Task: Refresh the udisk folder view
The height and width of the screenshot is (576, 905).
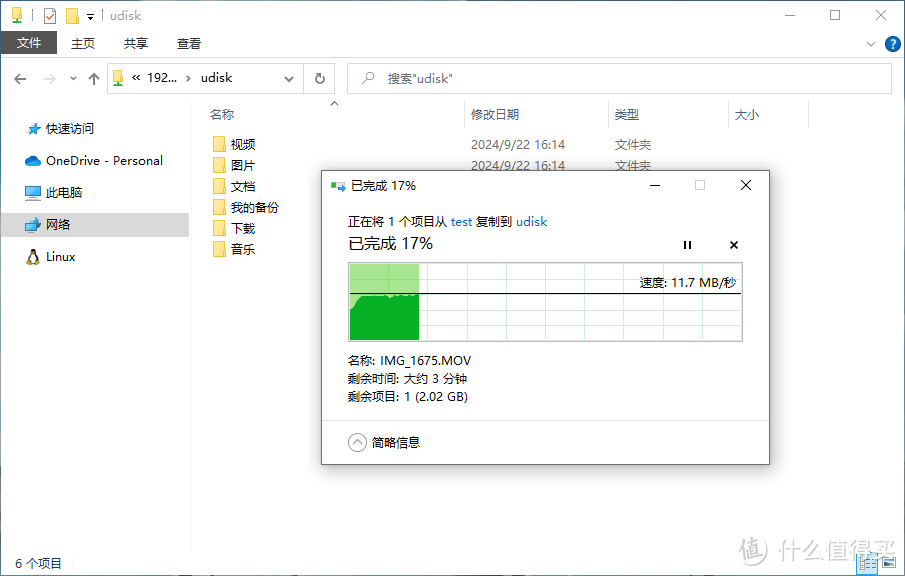Action: tap(319, 78)
